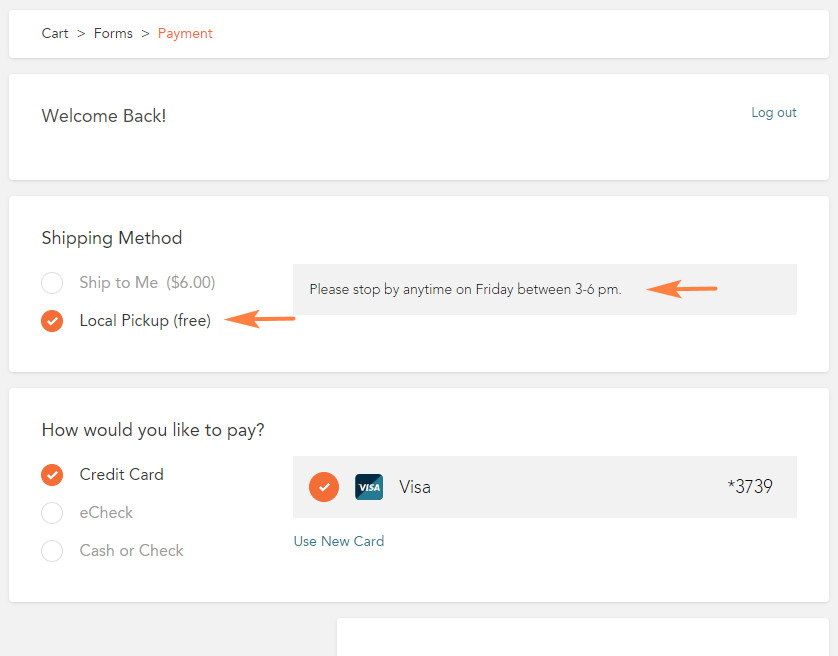Image resolution: width=838 pixels, height=656 pixels.
Task: Click the eCheck option label
Action: (106, 513)
